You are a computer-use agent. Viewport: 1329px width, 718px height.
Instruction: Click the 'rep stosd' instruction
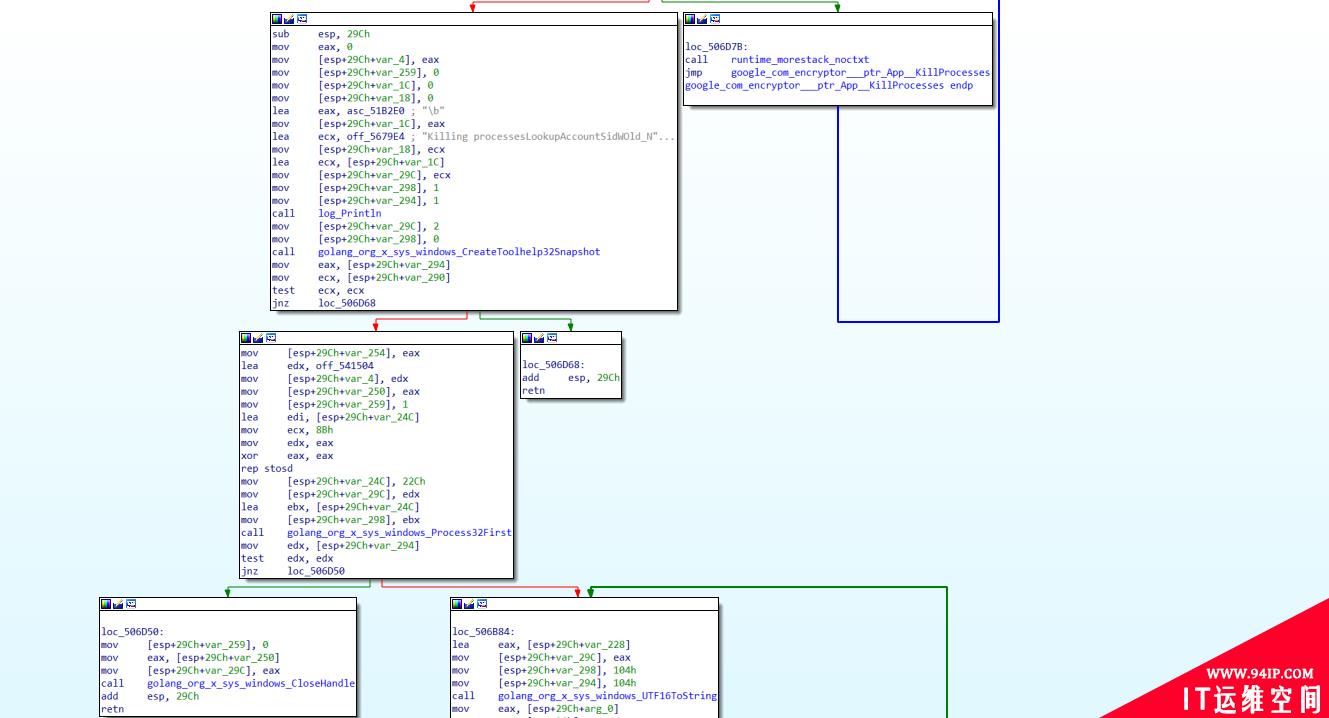267,469
